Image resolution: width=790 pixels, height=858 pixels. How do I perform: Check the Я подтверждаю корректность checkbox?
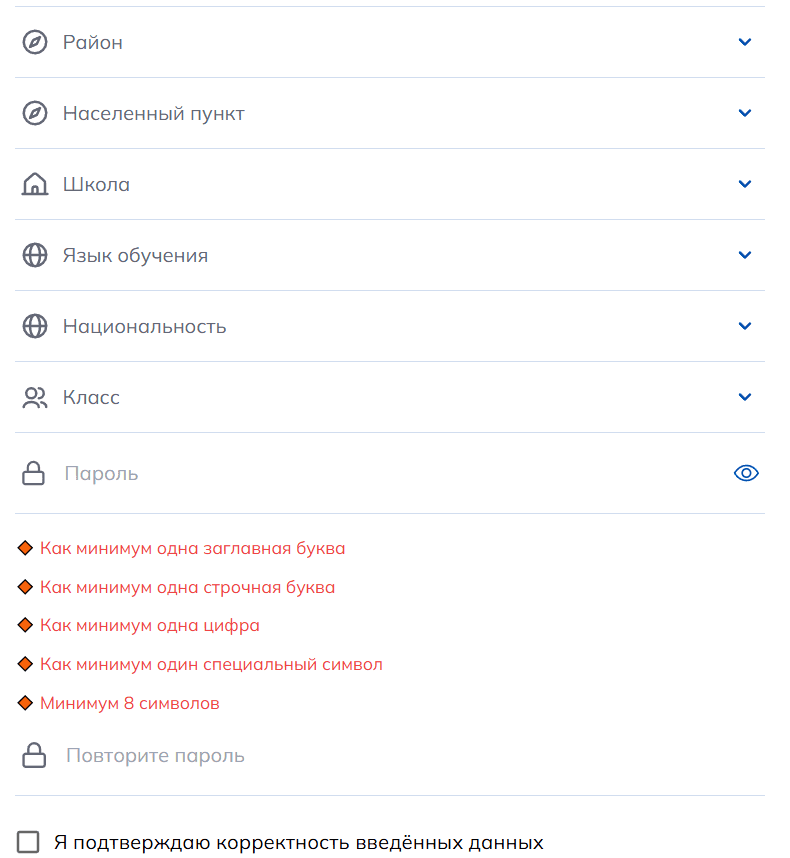point(28,842)
